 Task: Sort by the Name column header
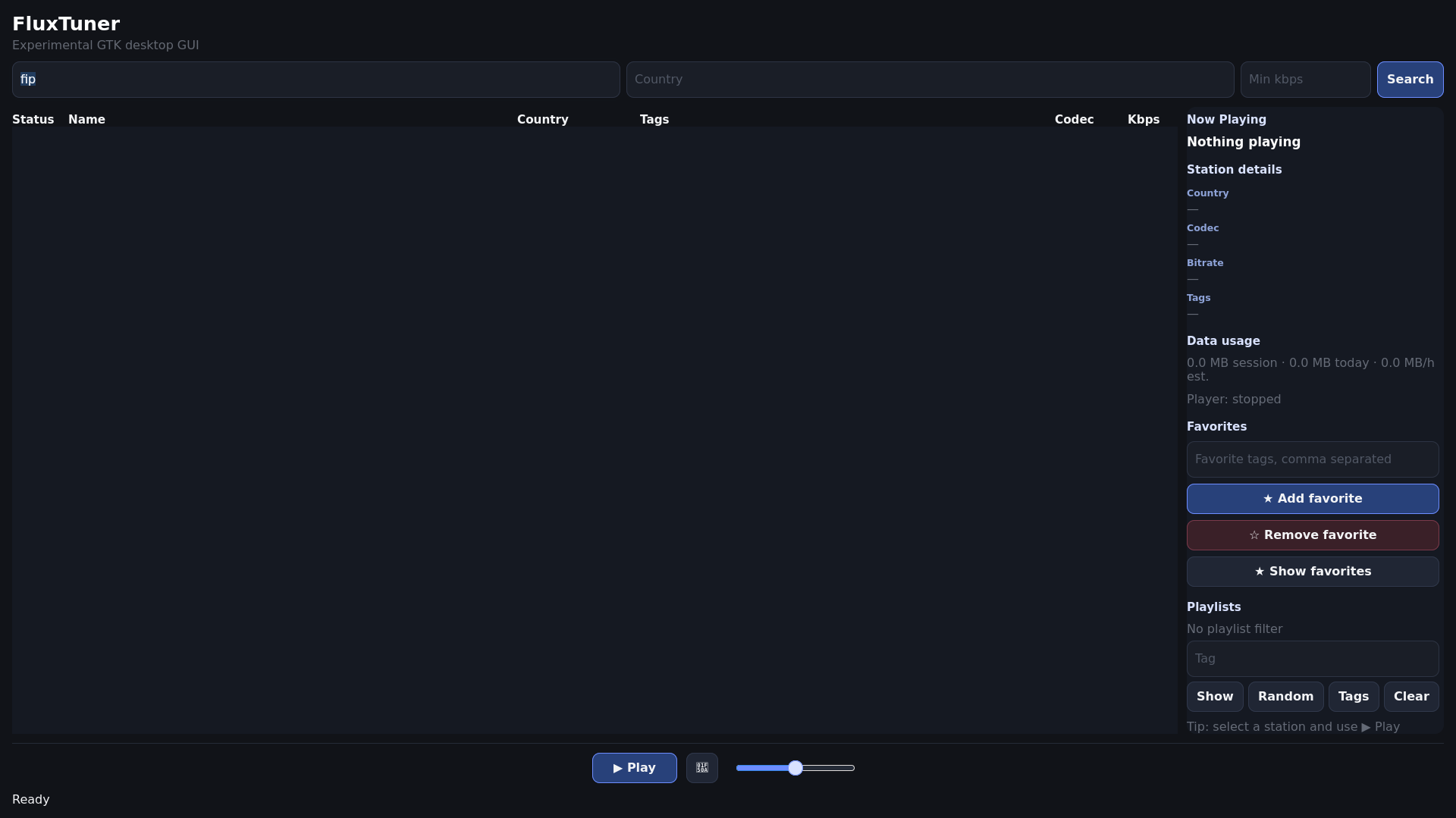(x=86, y=120)
